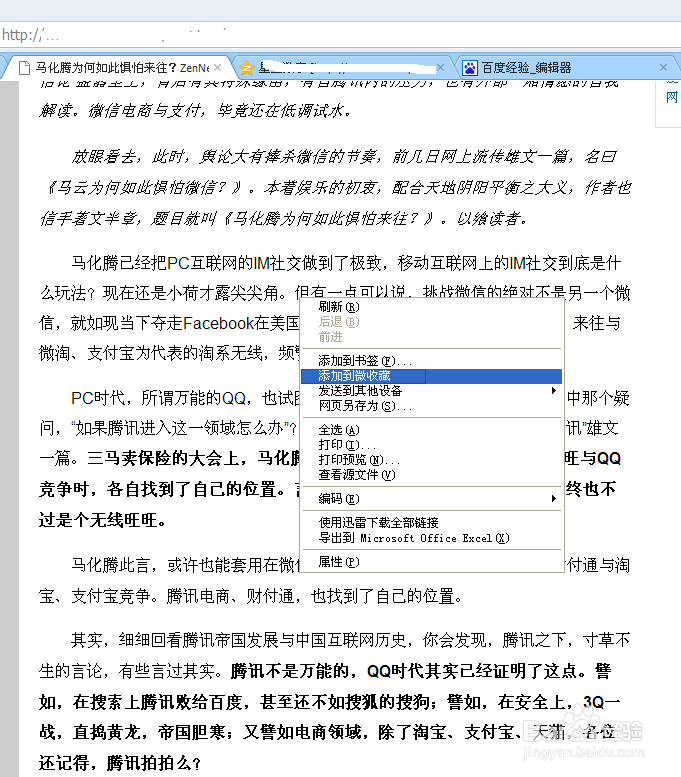The image size is (681, 777).
Task: Choose 属性(P) in the context menu
Action: (x=431, y=562)
